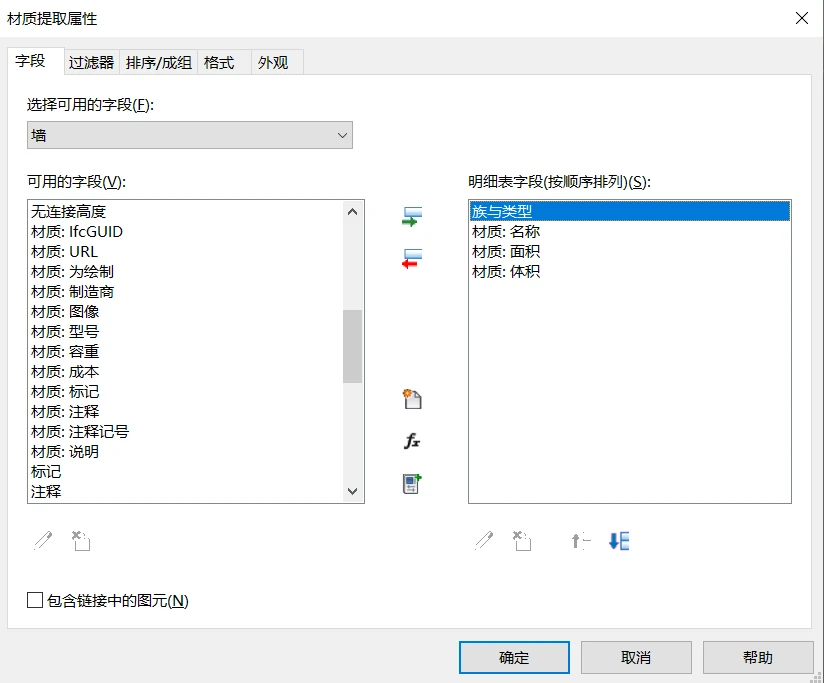The height and width of the screenshot is (683, 824).
Task: Select 无连接高度 in available fields
Action: pos(186,212)
